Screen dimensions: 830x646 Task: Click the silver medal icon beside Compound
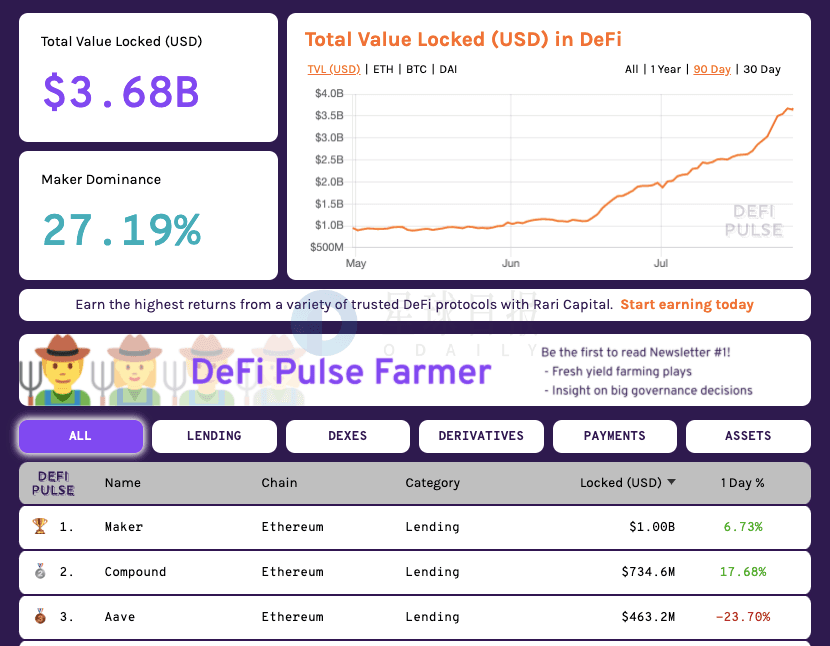click(40, 571)
